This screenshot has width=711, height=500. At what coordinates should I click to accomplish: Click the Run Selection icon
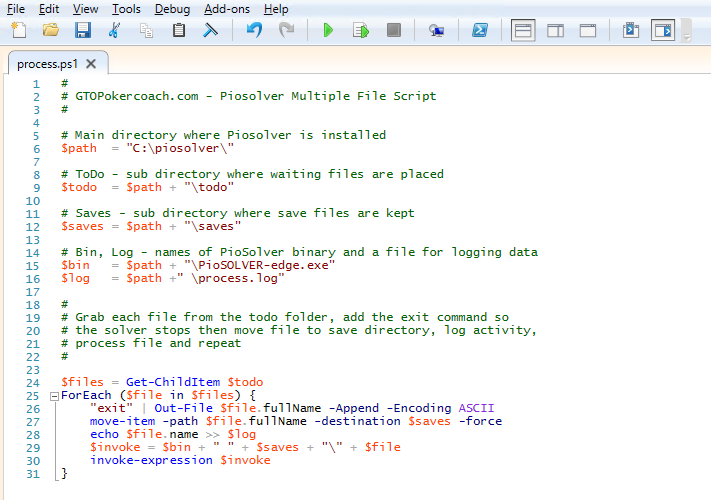pyautogui.click(x=360, y=31)
